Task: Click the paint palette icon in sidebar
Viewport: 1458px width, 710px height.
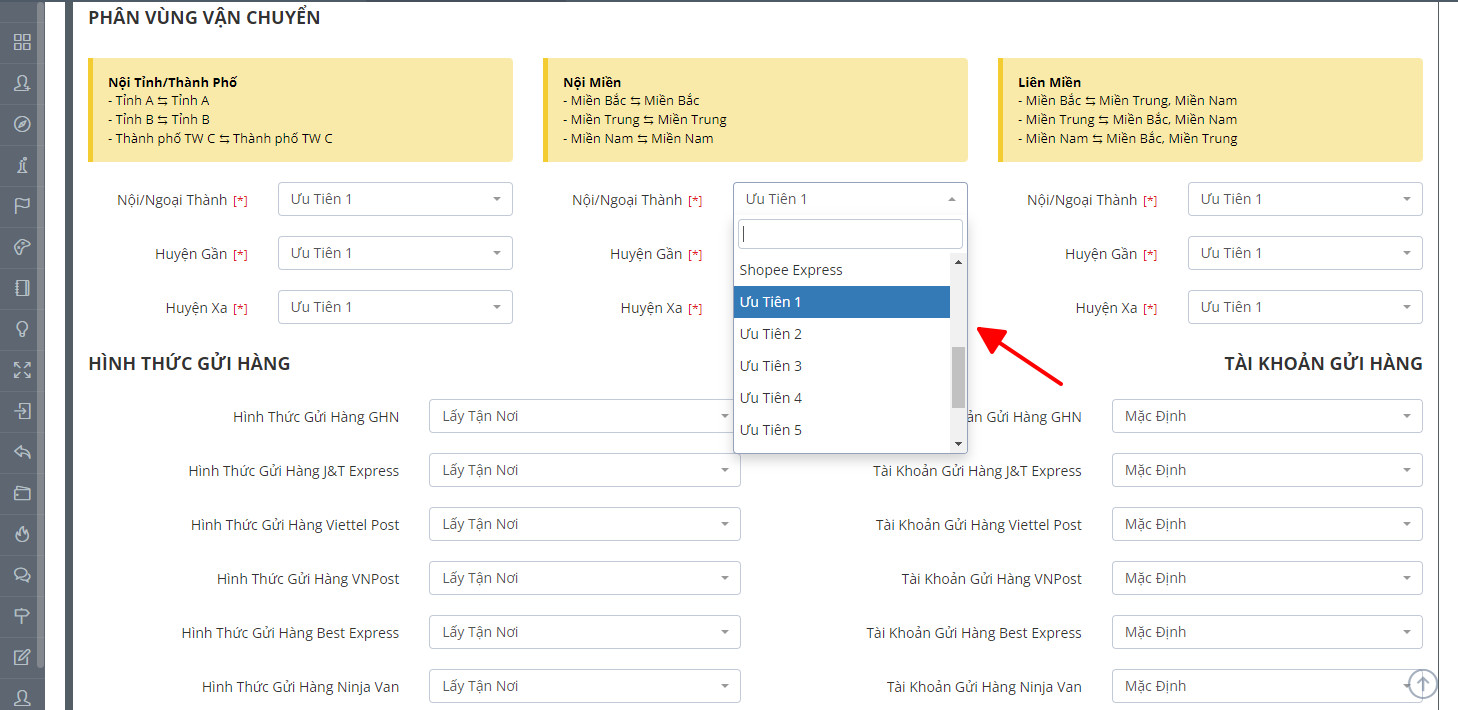Action: [x=22, y=247]
